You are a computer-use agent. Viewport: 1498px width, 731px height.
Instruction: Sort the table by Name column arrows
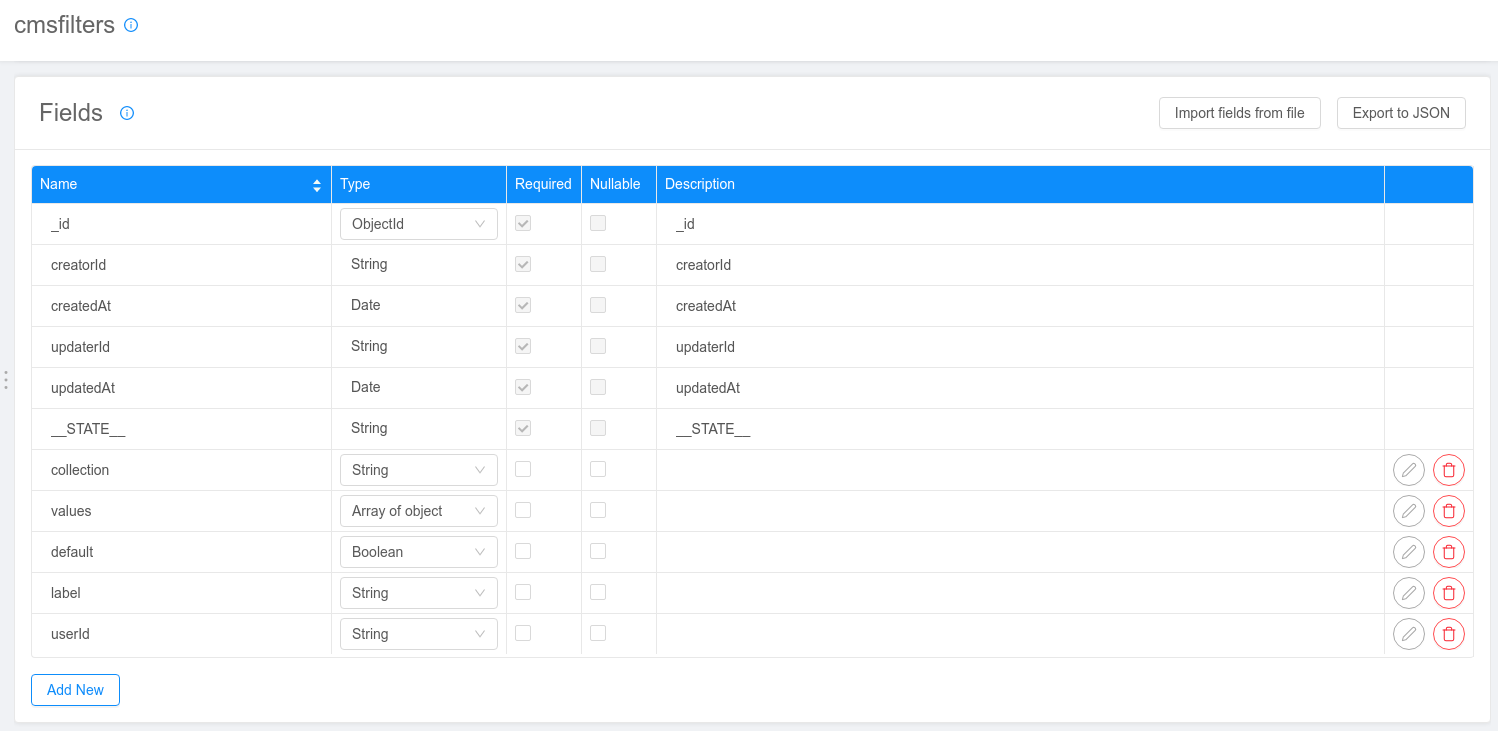317,185
